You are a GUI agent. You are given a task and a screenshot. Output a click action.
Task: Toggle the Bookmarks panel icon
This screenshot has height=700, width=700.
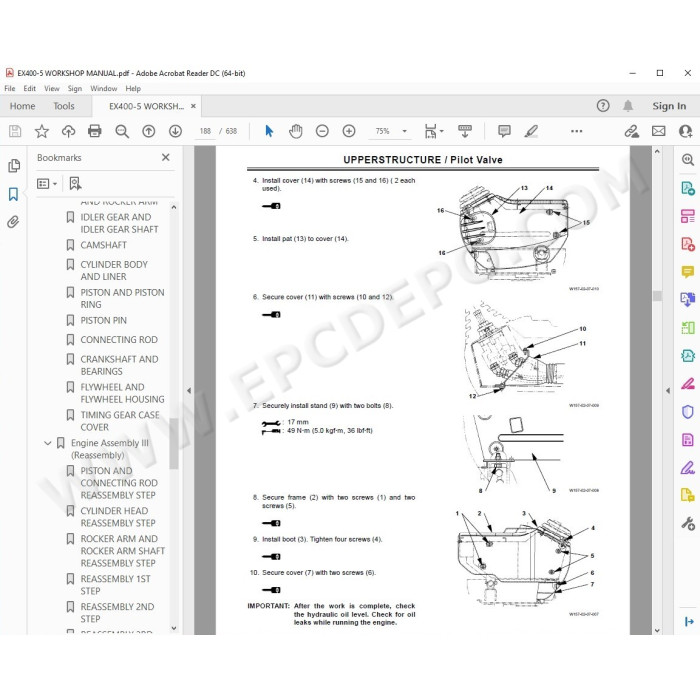(x=13, y=194)
